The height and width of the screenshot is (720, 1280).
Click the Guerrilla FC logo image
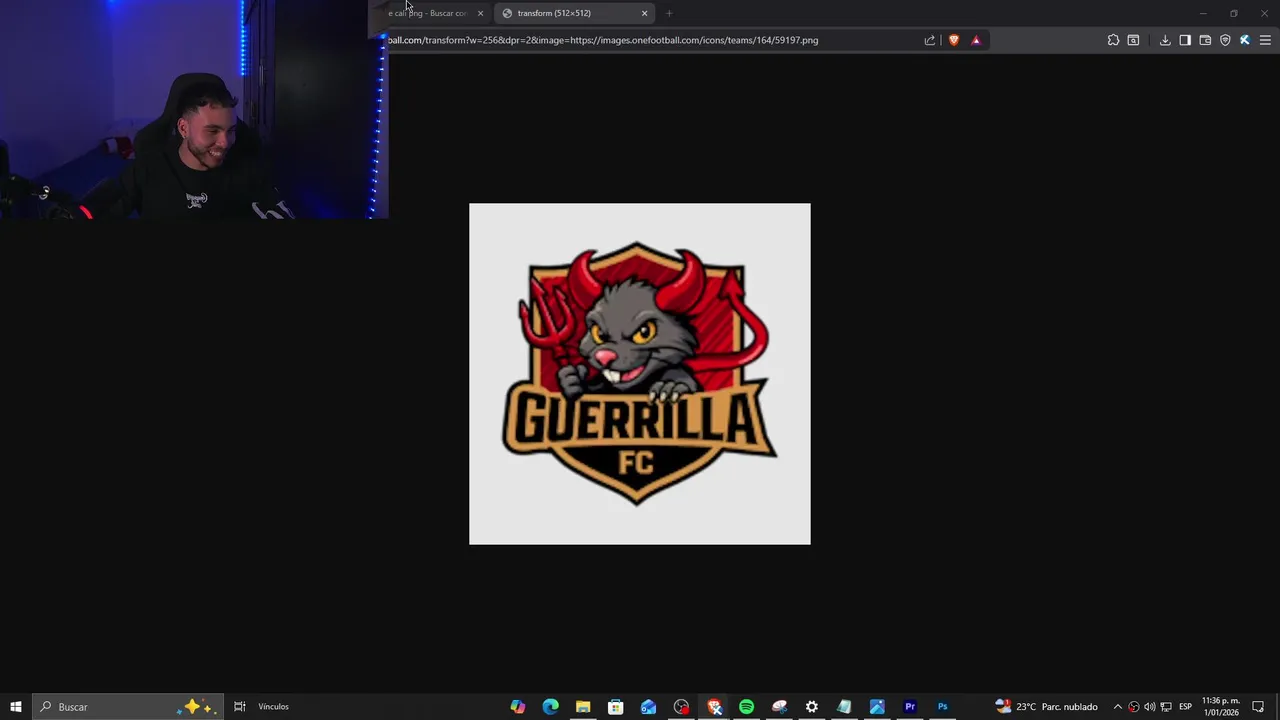coord(640,374)
